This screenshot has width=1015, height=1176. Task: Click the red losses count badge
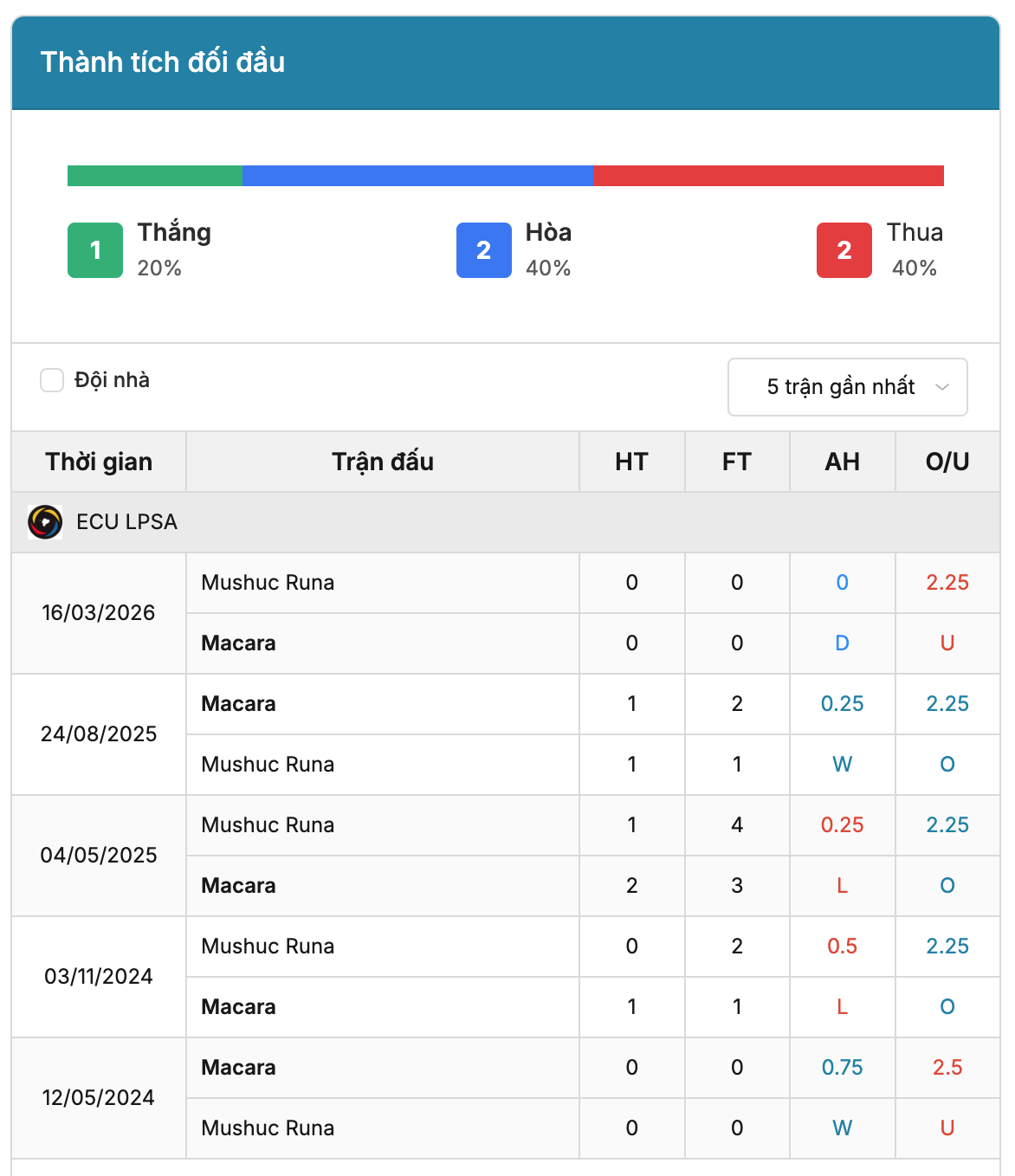[x=844, y=250]
